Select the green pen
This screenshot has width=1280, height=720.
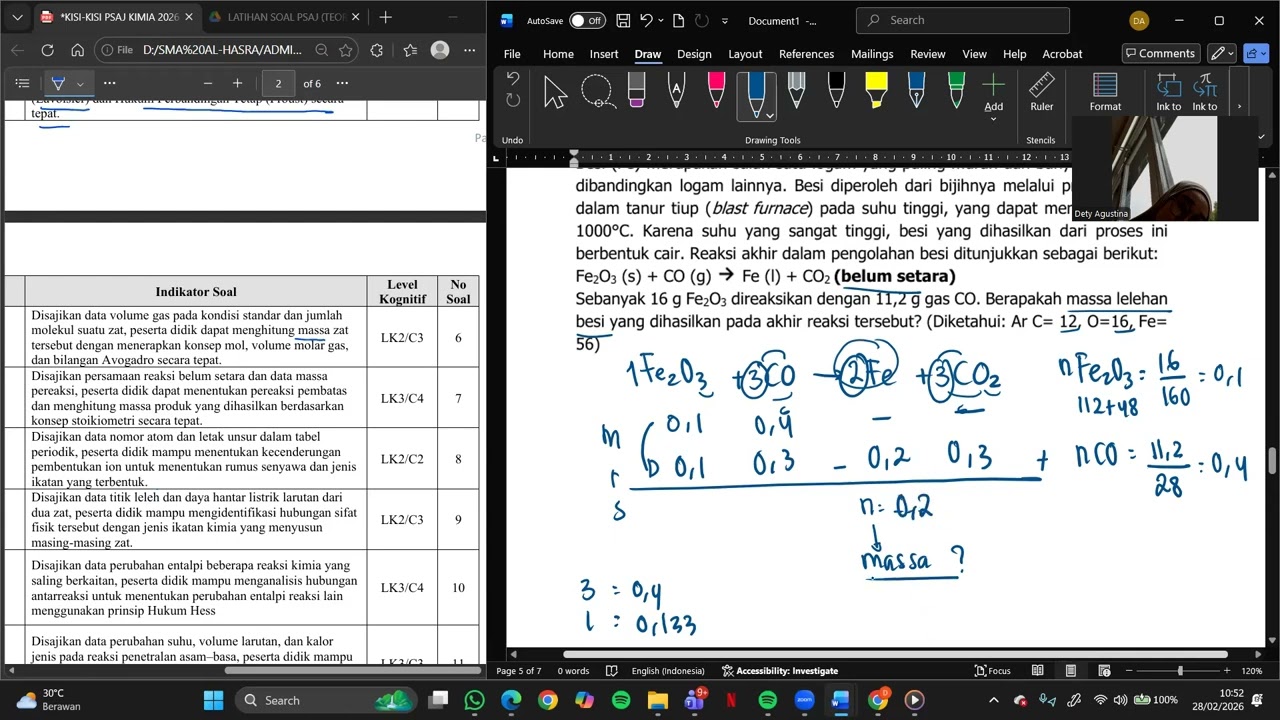(x=957, y=92)
